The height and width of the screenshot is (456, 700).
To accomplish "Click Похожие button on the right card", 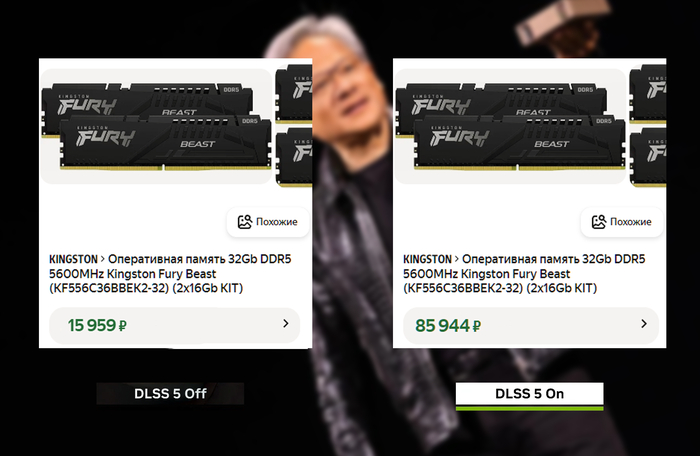I will (622, 222).
